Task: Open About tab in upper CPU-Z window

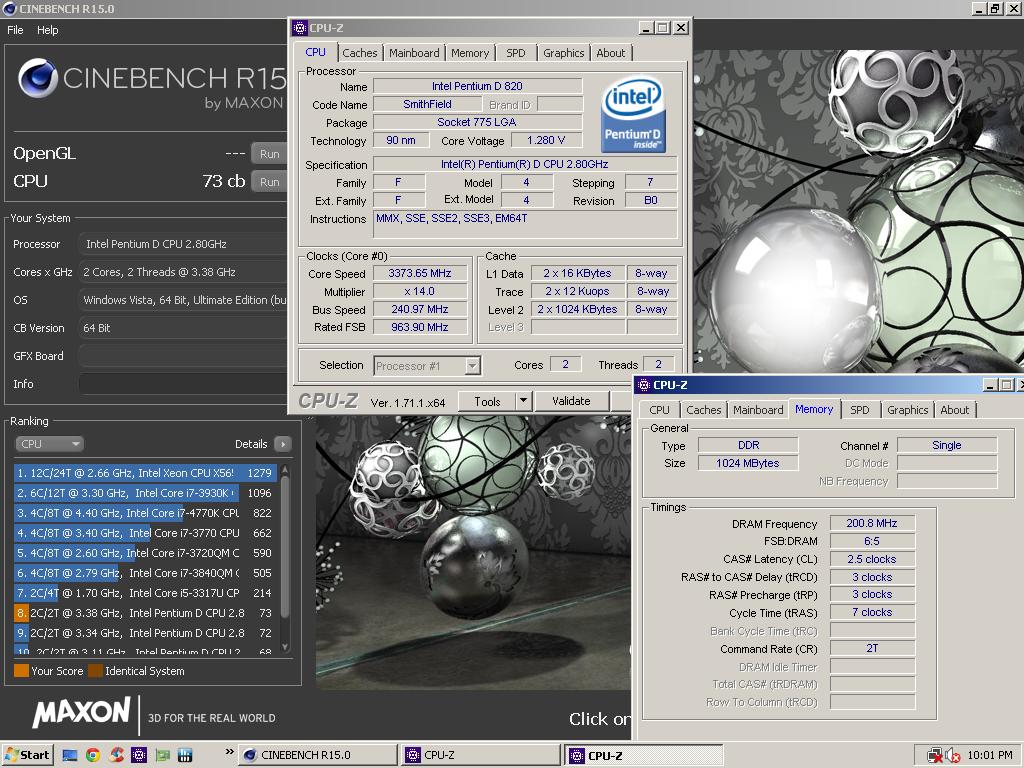Action: (x=611, y=53)
